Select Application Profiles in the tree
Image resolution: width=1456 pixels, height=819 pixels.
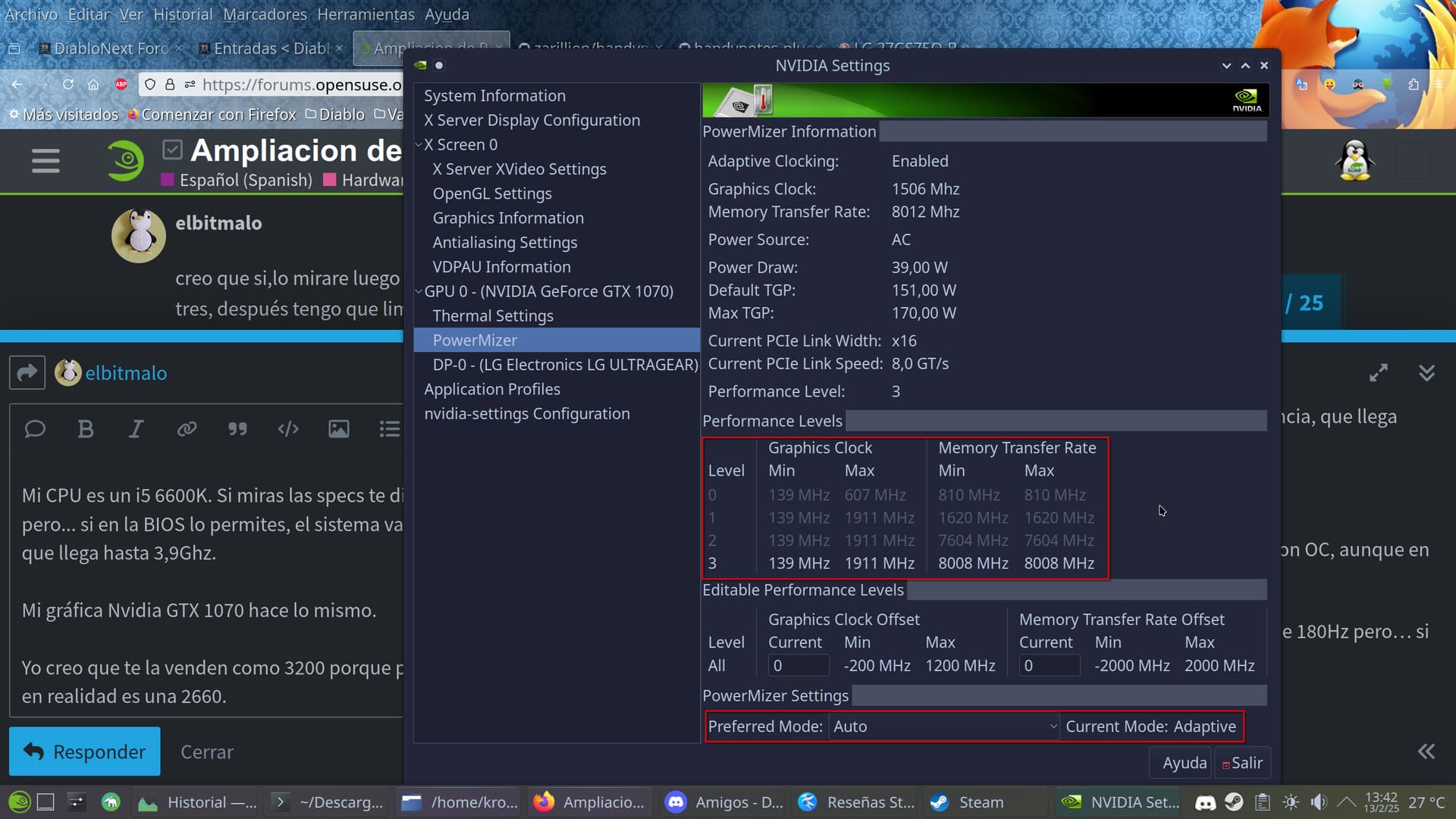(x=492, y=389)
